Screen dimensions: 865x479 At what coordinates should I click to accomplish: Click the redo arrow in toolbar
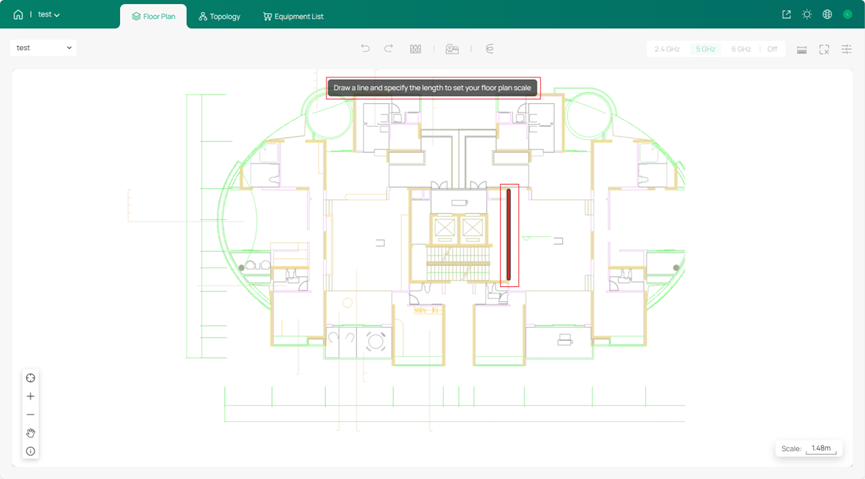pos(389,48)
